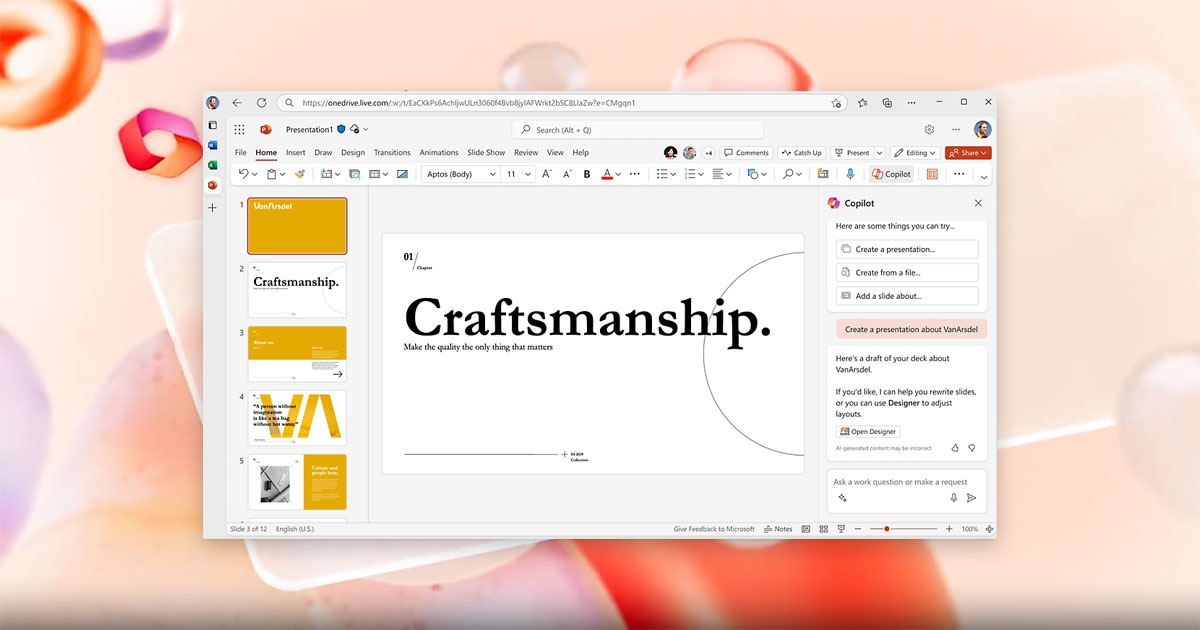Open the numbered list dropdown
Screen dimensions: 1200x630
click(x=702, y=174)
